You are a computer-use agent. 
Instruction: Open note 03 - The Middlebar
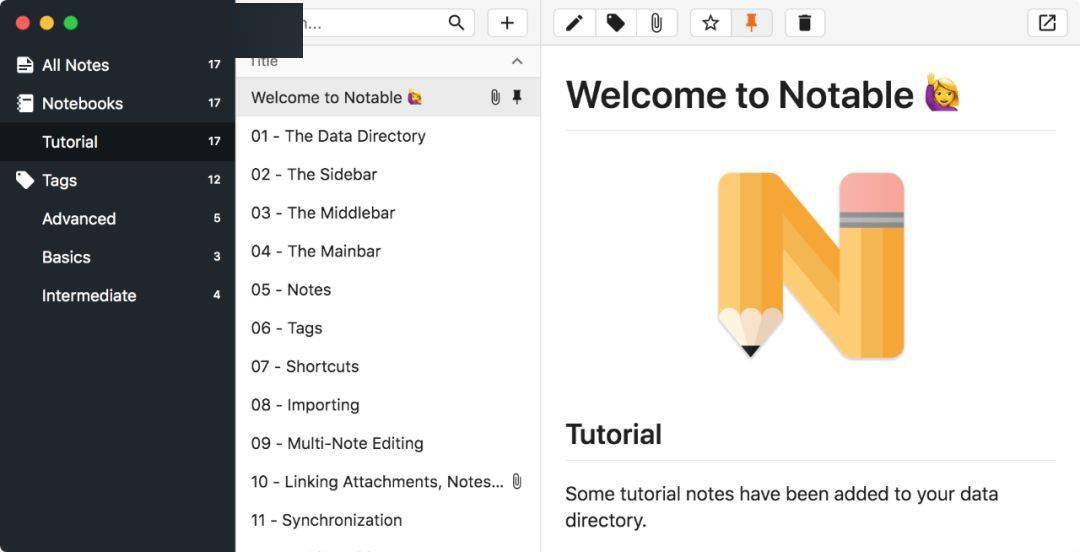point(388,213)
